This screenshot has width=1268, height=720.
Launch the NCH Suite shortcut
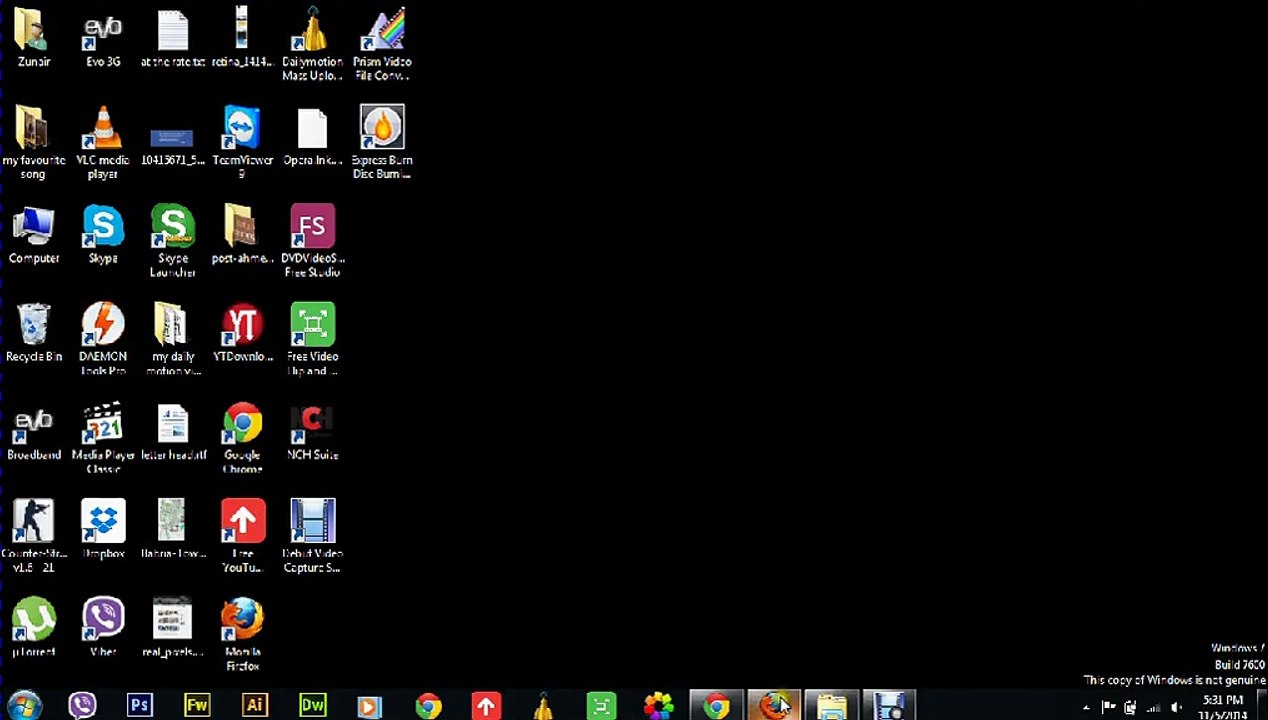click(312, 432)
